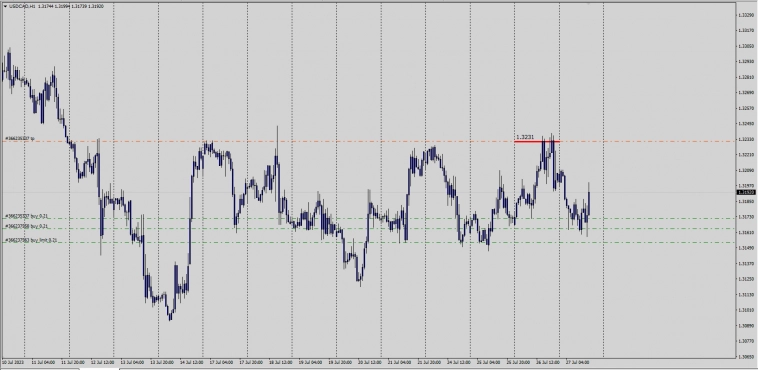Select the orange take-profit 'tp' order line label
The width and height of the screenshot is (758, 370).
click(x=20, y=138)
